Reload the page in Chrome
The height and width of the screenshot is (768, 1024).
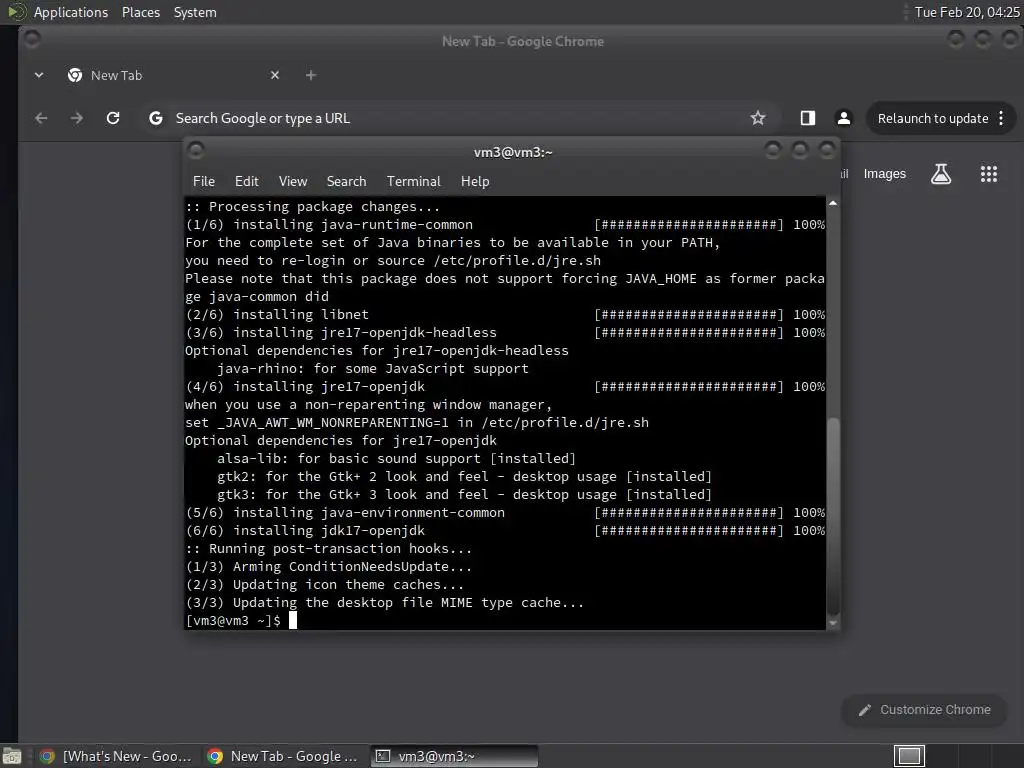point(113,118)
